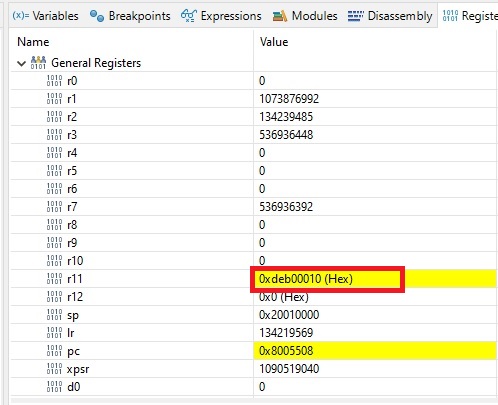Click sp value 0x20010000
Image resolution: width=498 pixels, height=405 pixels.
289,315
